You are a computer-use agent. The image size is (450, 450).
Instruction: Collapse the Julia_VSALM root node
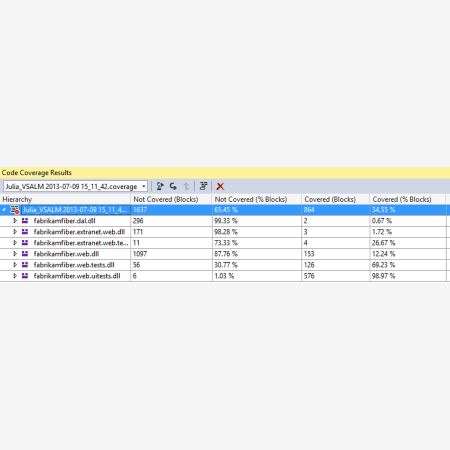4,210
